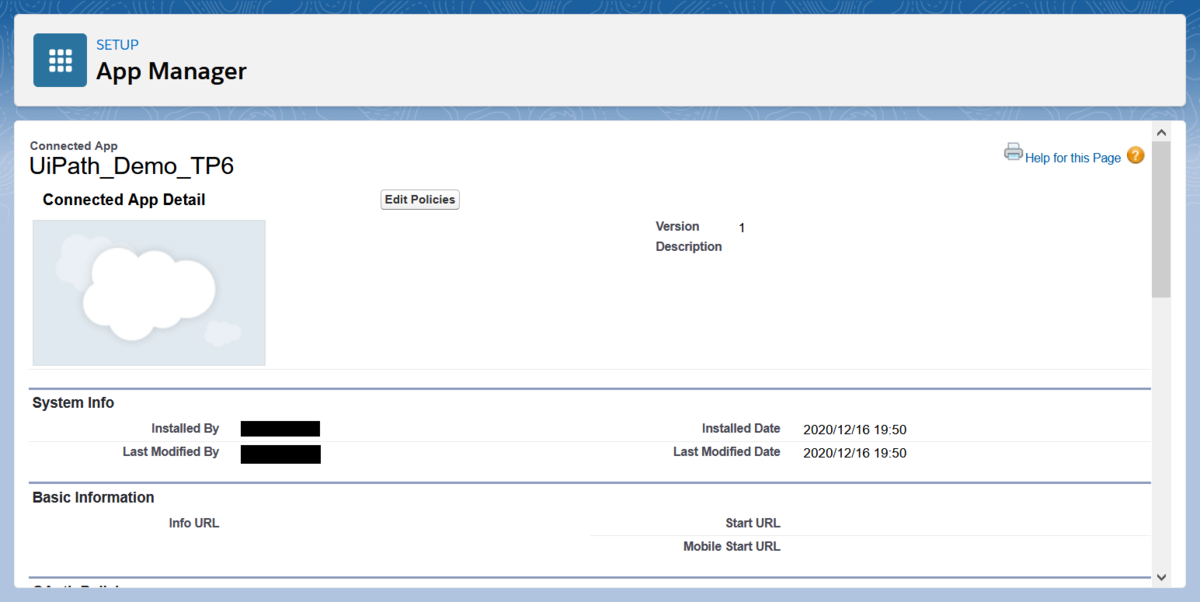1200x602 pixels.
Task: Click the App Manager page title
Action: tap(171, 71)
